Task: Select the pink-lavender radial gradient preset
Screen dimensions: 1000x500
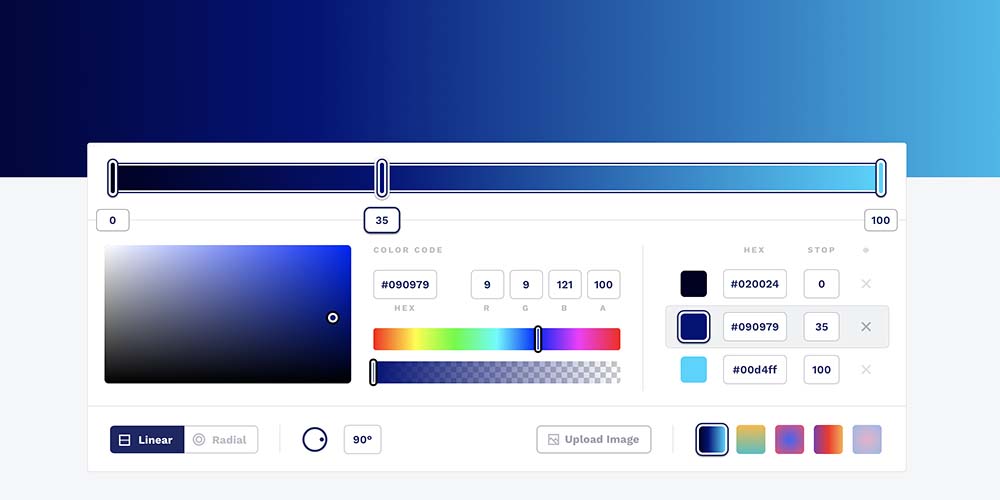Action: click(867, 439)
